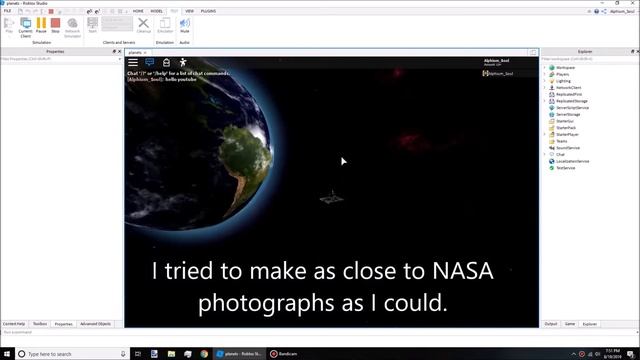
Task: Click the Workspace globe icon in Explorer
Action: point(551,67)
